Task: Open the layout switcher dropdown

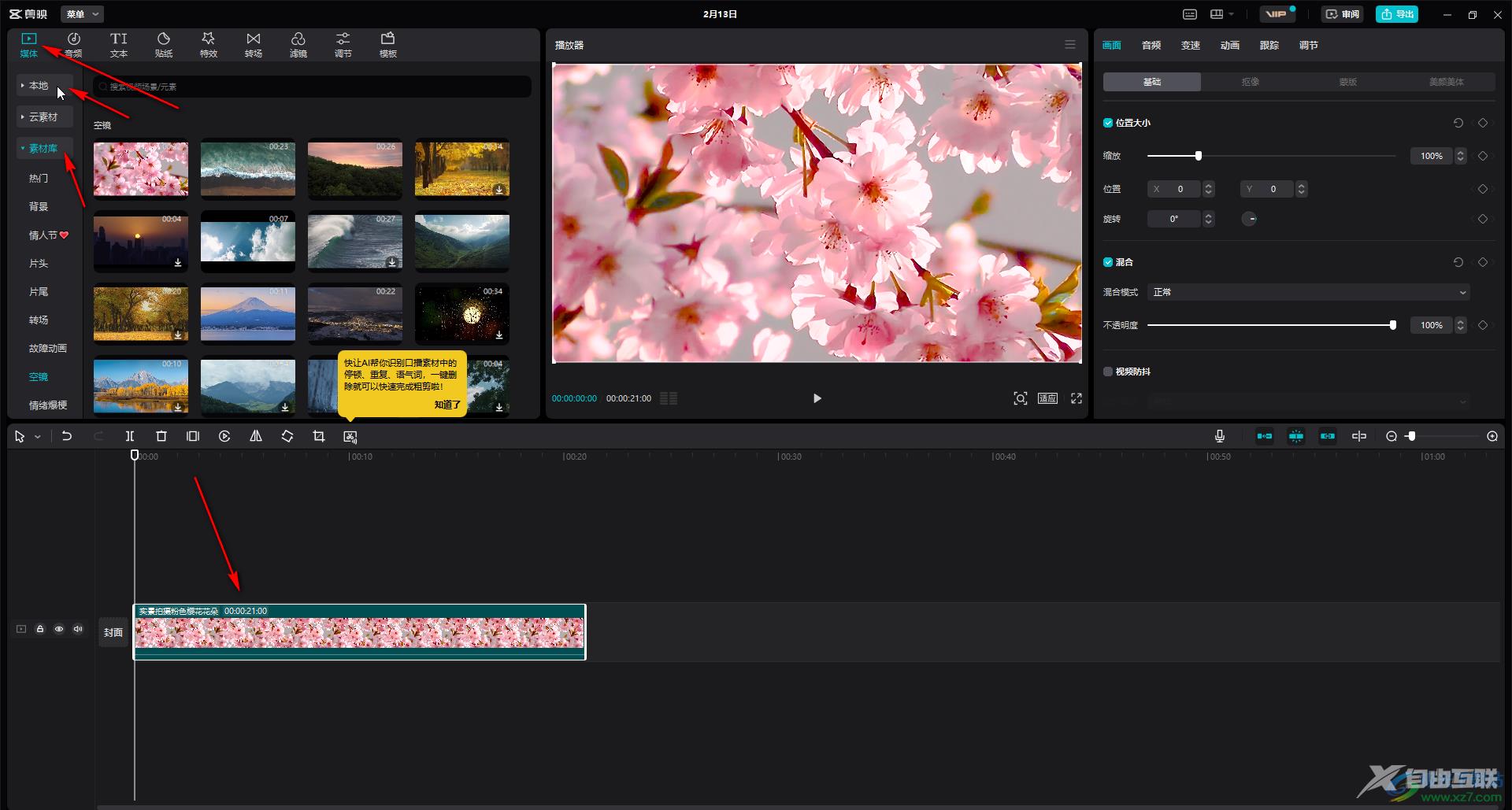Action: [x=1221, y=14]
